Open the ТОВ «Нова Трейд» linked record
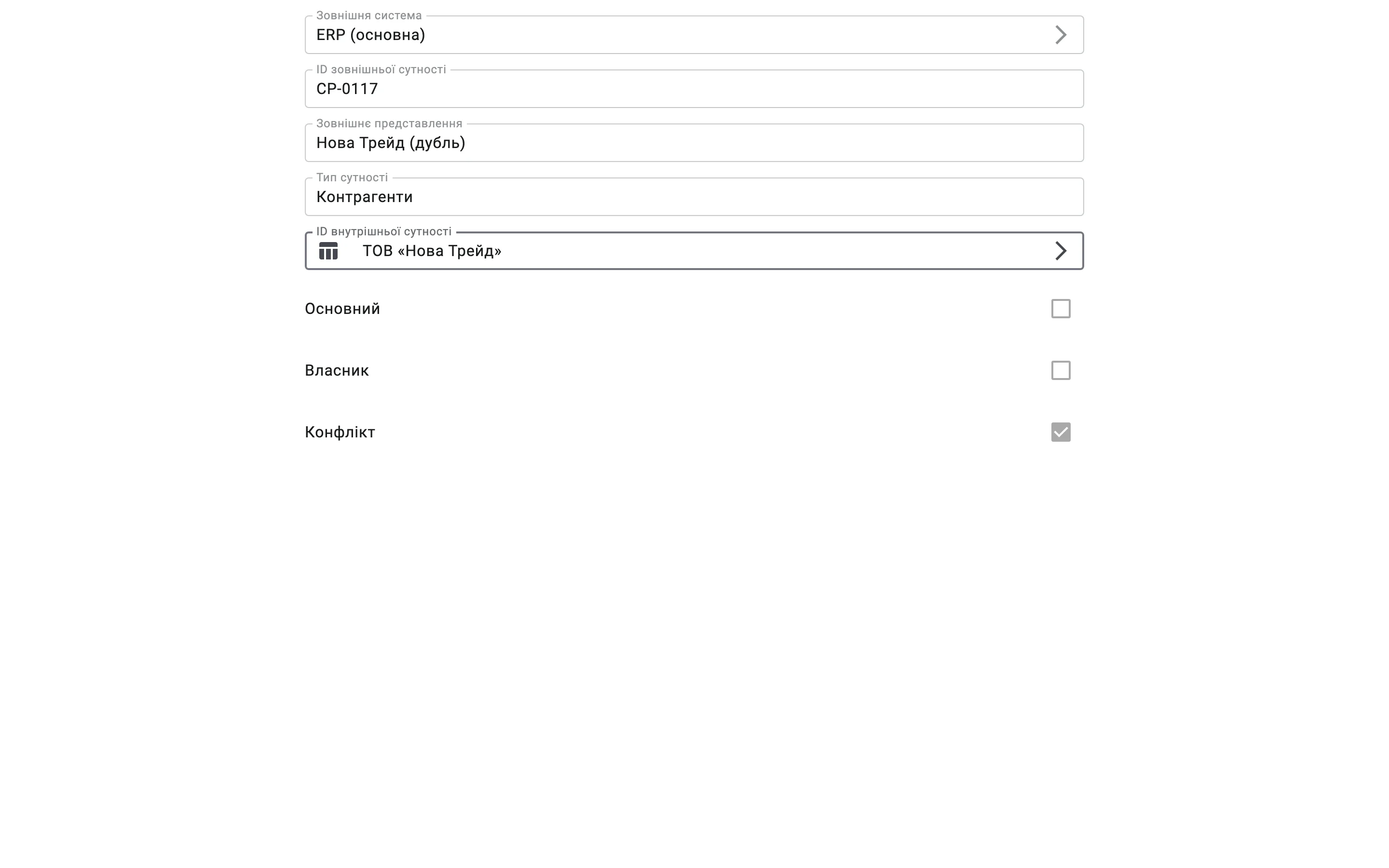 [x=432, y=251]
